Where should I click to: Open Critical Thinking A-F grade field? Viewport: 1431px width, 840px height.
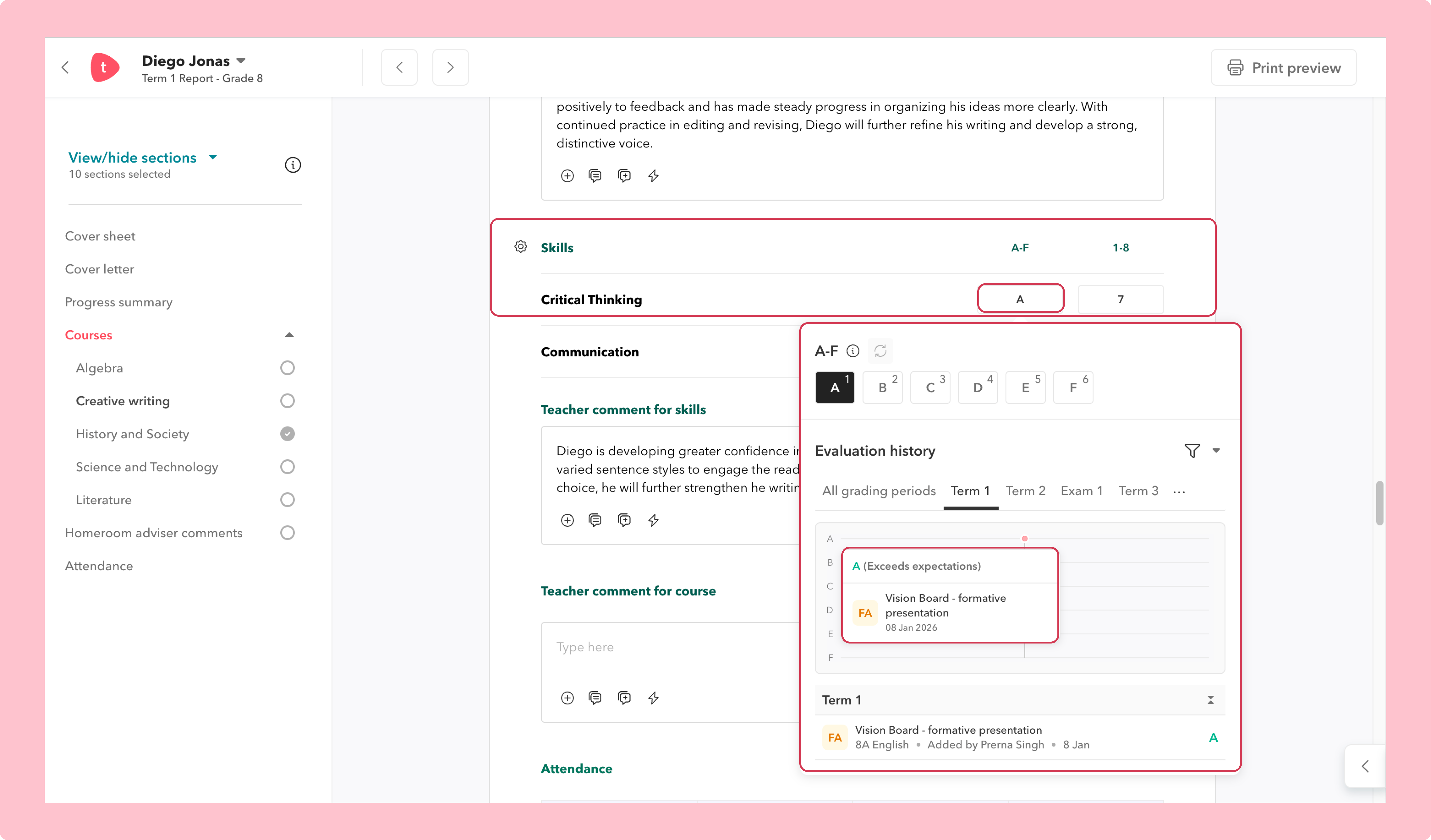(1020, 299)
